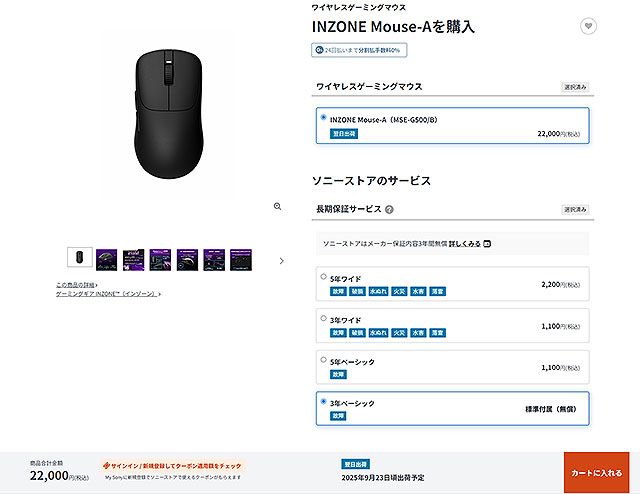Select the fifth product thumbnail
The height and width of the screenshot is (494, 640).
pyautogui.click(x=187, y=260)
